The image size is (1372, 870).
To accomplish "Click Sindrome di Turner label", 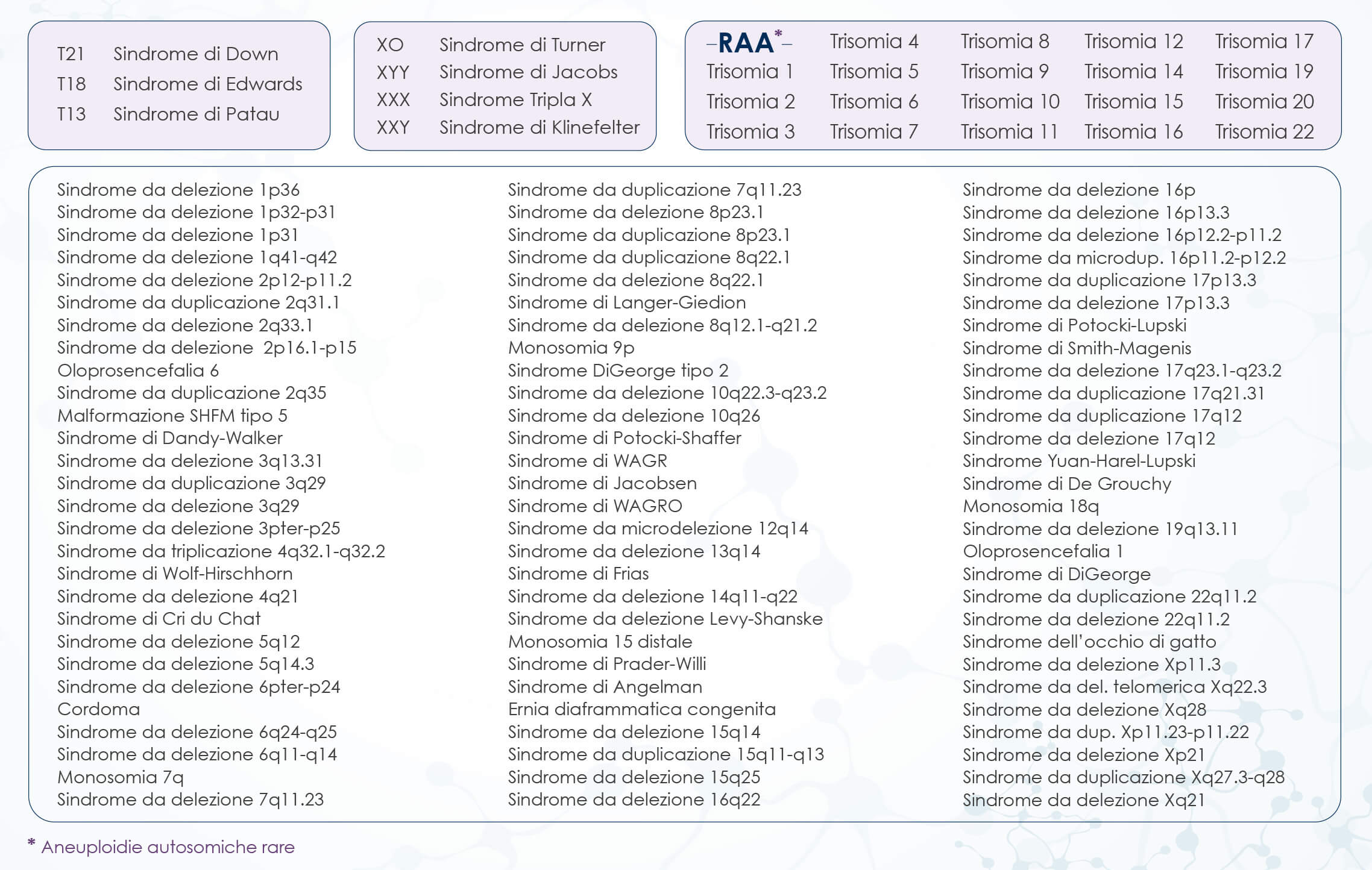I will point(521,45).
